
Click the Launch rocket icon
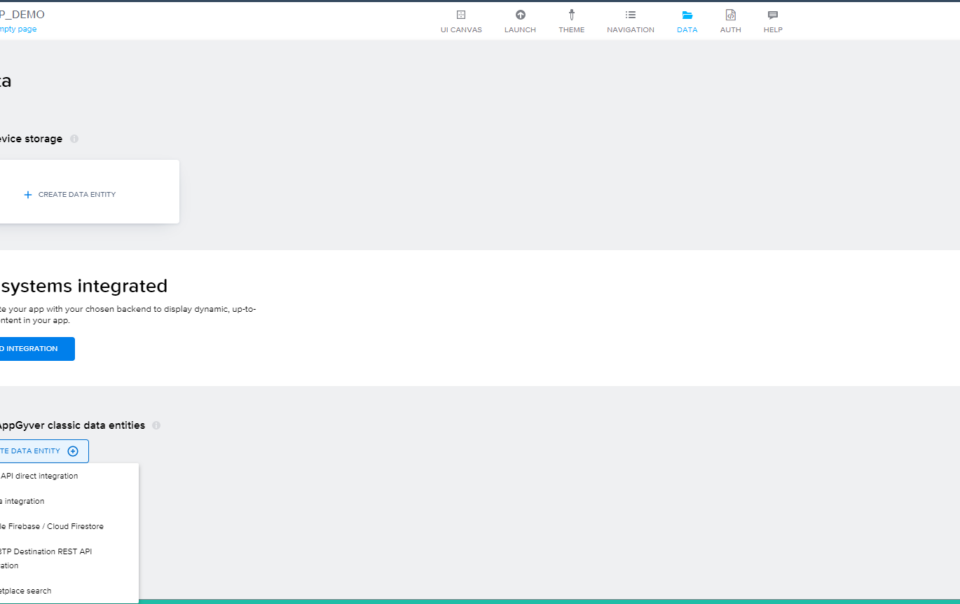(x=520, y=15)
